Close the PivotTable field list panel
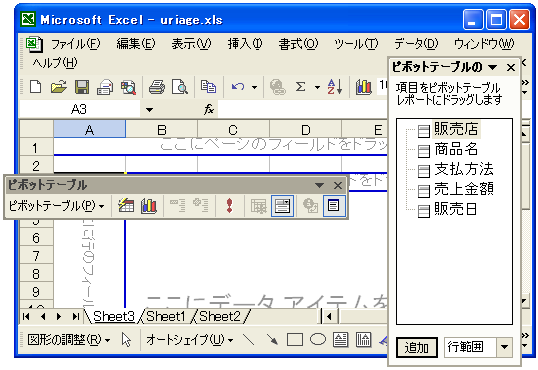This screenshot has height=370, width=538. click(x=511, y=67)
